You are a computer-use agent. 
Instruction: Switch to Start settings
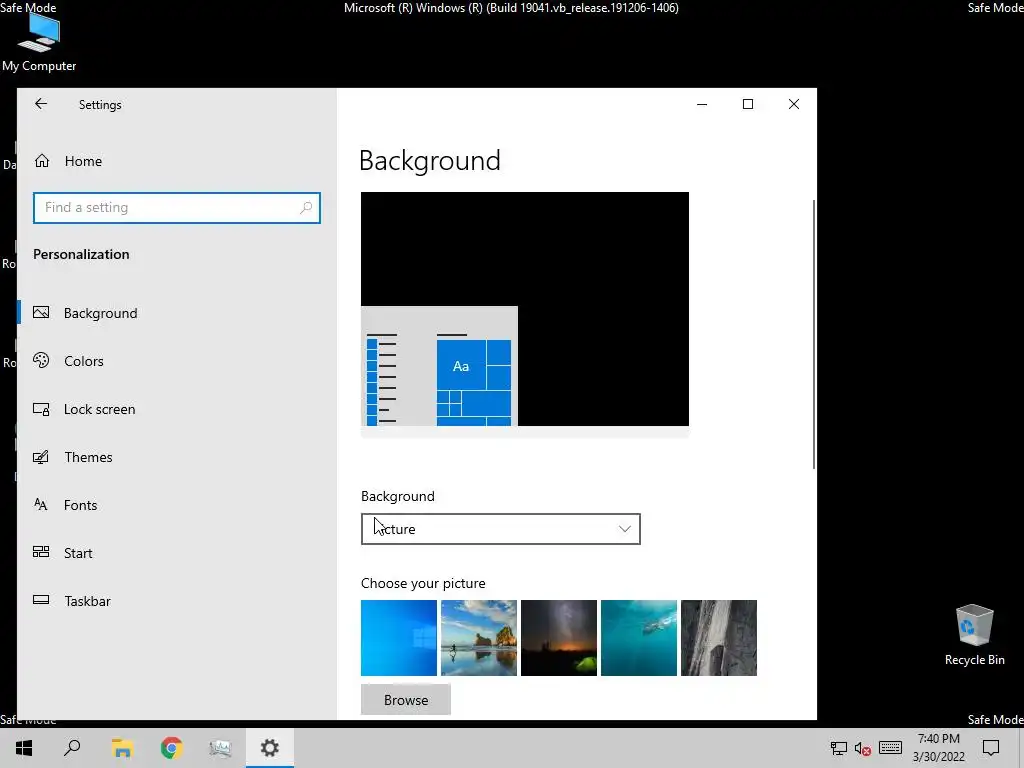point(176,552)
